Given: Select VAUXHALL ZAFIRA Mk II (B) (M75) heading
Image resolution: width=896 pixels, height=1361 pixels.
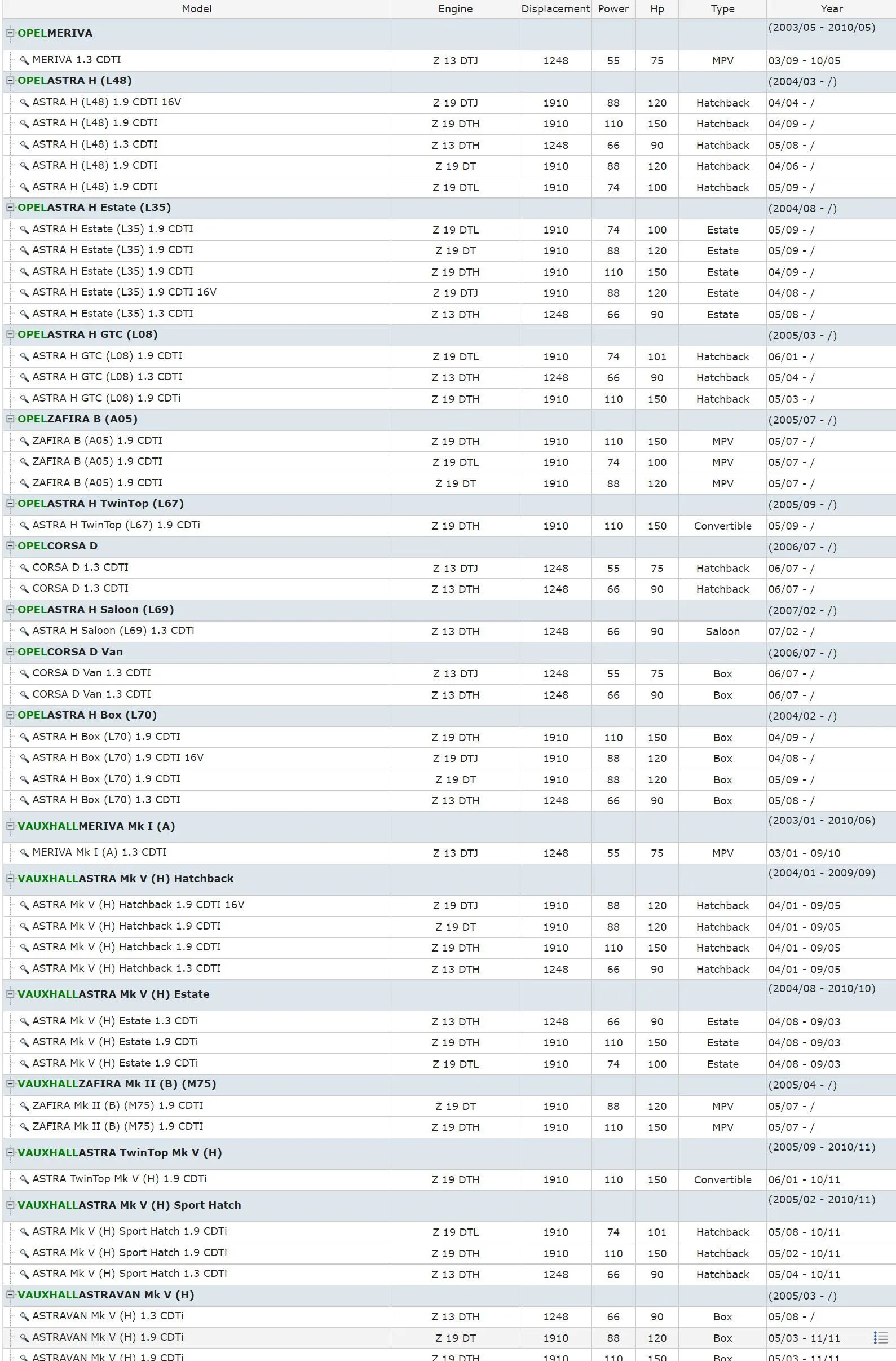Looking at the screenshot, I should (x=117, y=1084).
